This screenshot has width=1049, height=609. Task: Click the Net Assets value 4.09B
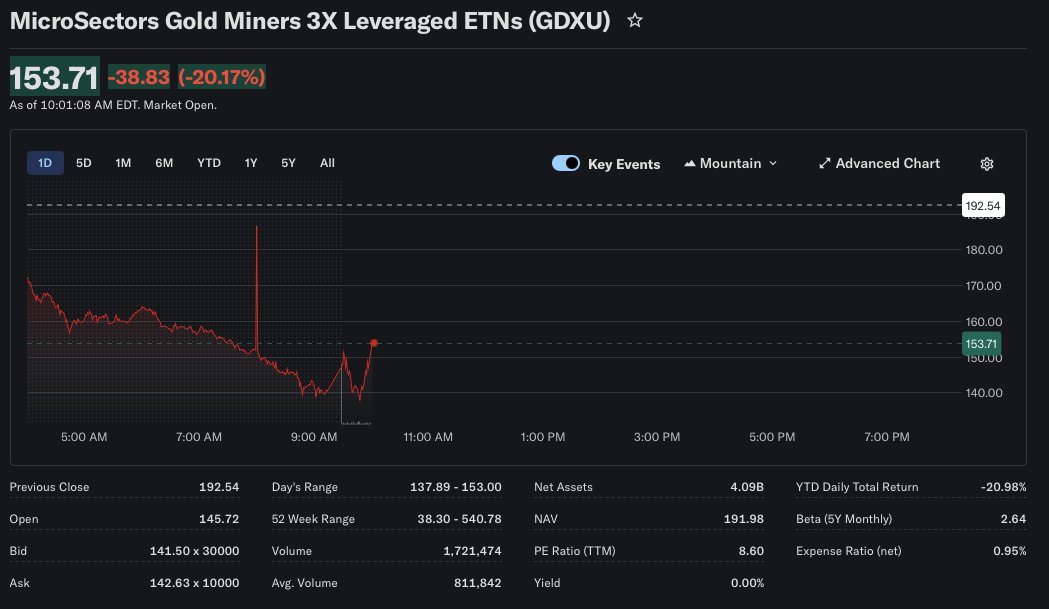pyautogui.click(x=747, y=487)
